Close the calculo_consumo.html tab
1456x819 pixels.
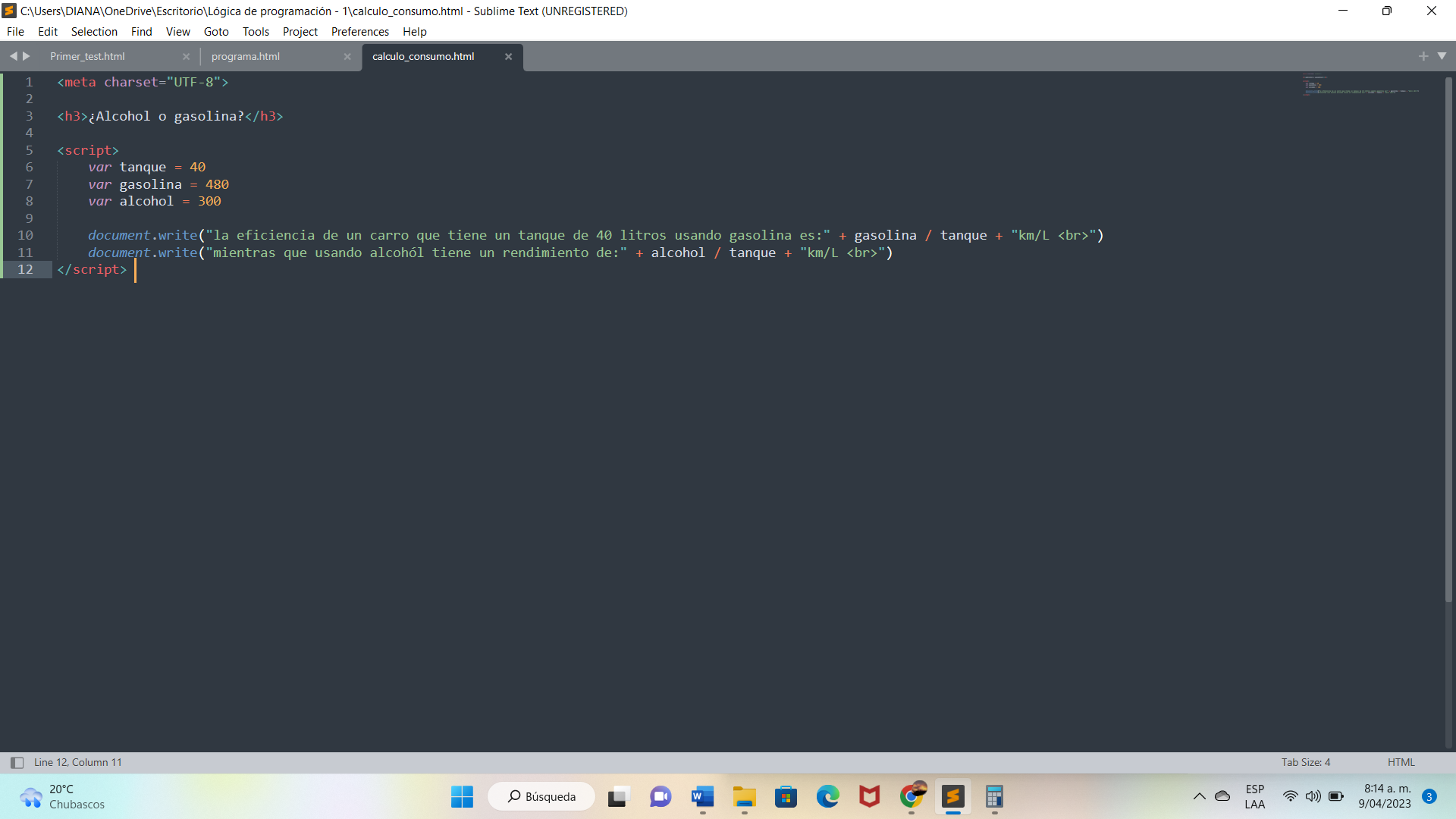(x=509, y=57)
